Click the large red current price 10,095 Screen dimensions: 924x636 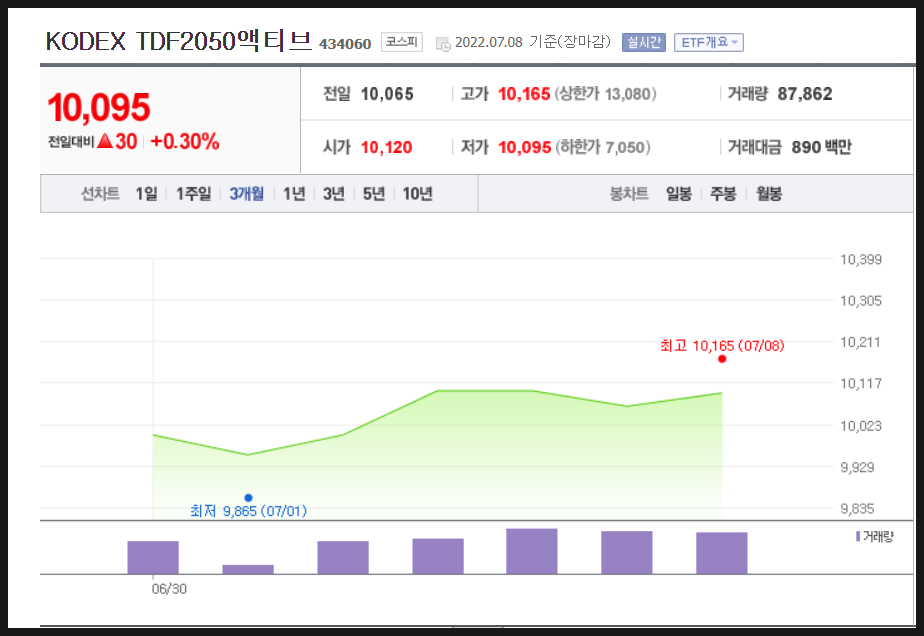tap(99, 107)
